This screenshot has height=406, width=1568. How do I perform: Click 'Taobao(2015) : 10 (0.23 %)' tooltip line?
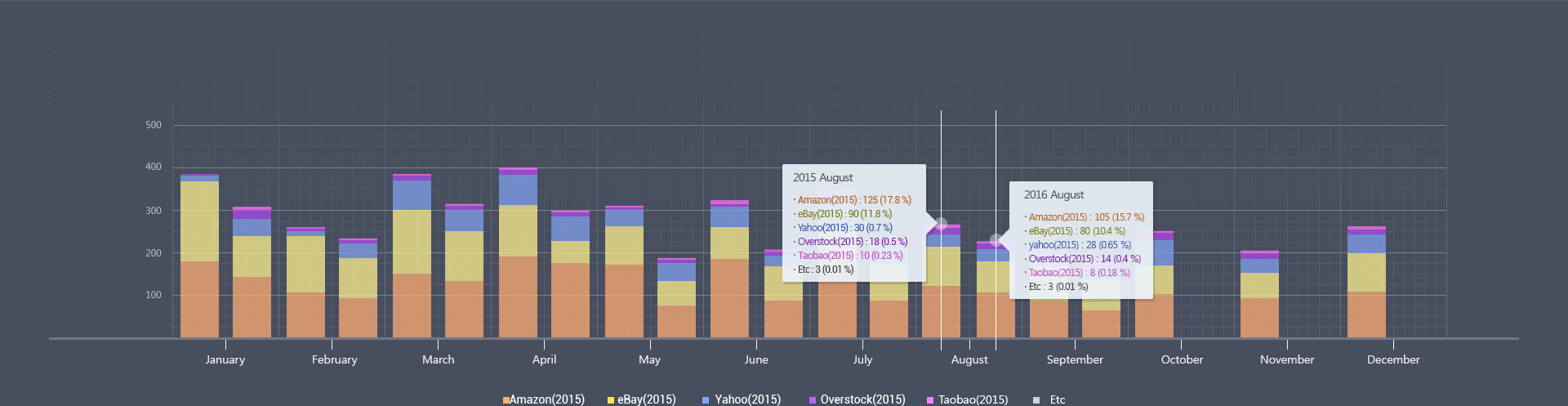[x=849, y=256]
